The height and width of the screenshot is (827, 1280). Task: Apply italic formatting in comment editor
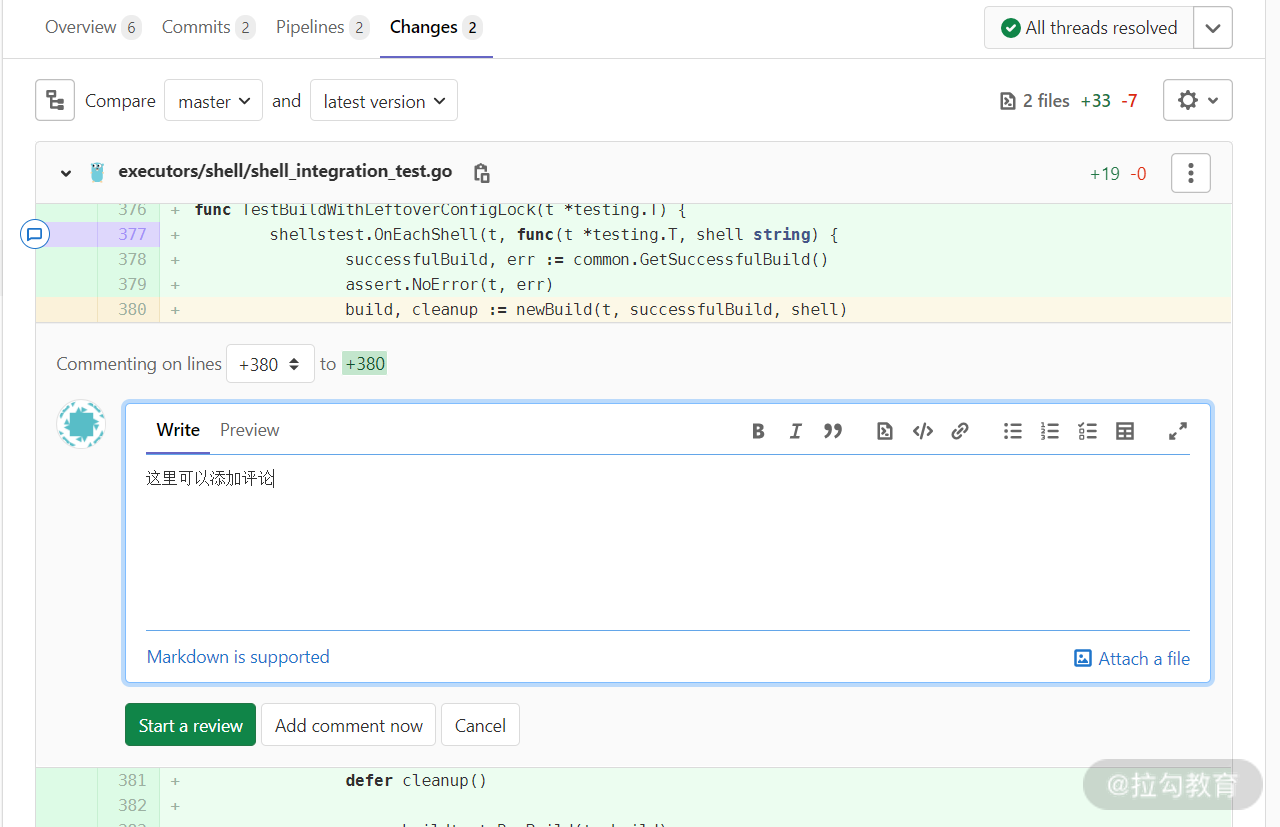tap(795, 431)
